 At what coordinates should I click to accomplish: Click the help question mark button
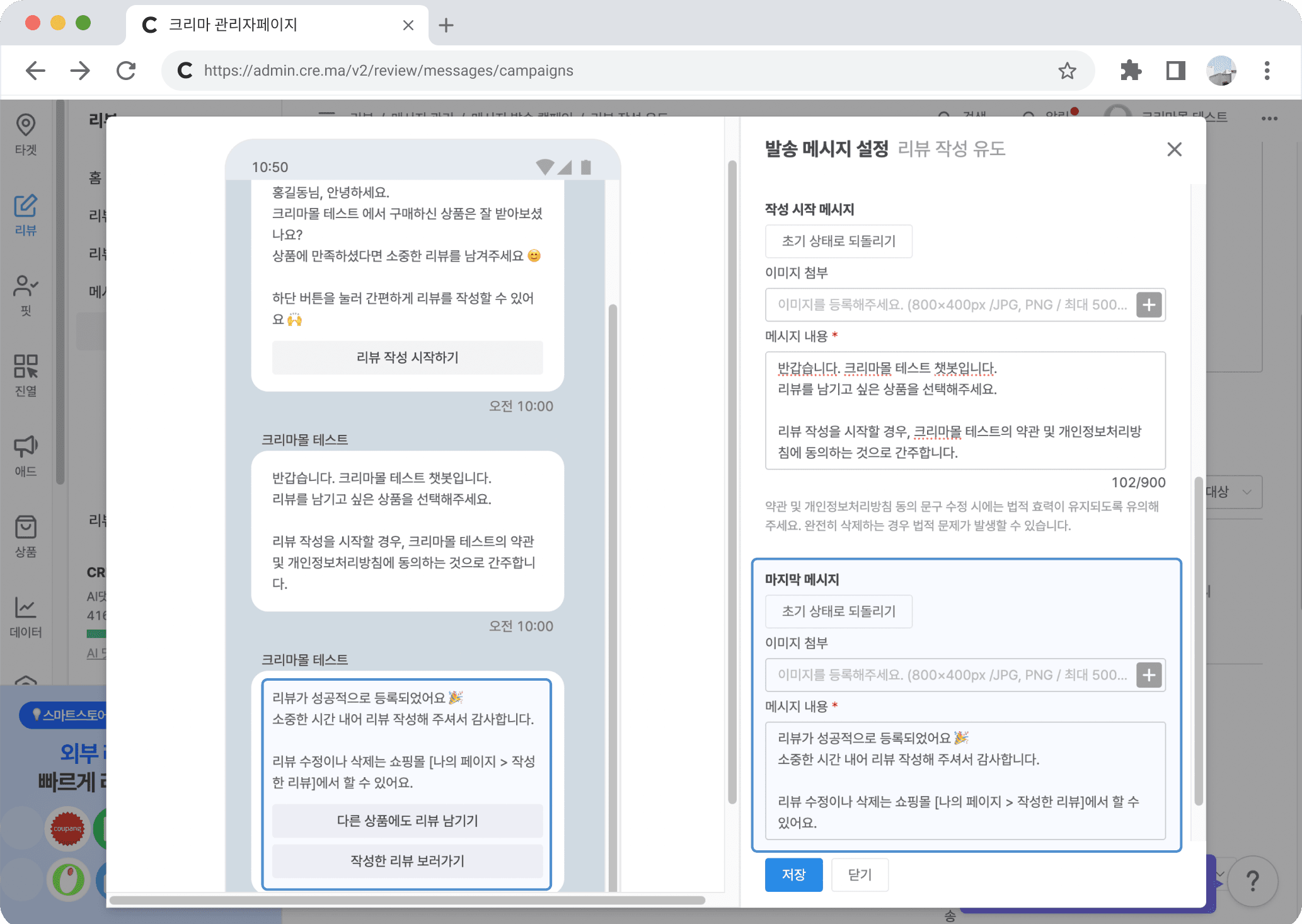[x=1252, y=881]
